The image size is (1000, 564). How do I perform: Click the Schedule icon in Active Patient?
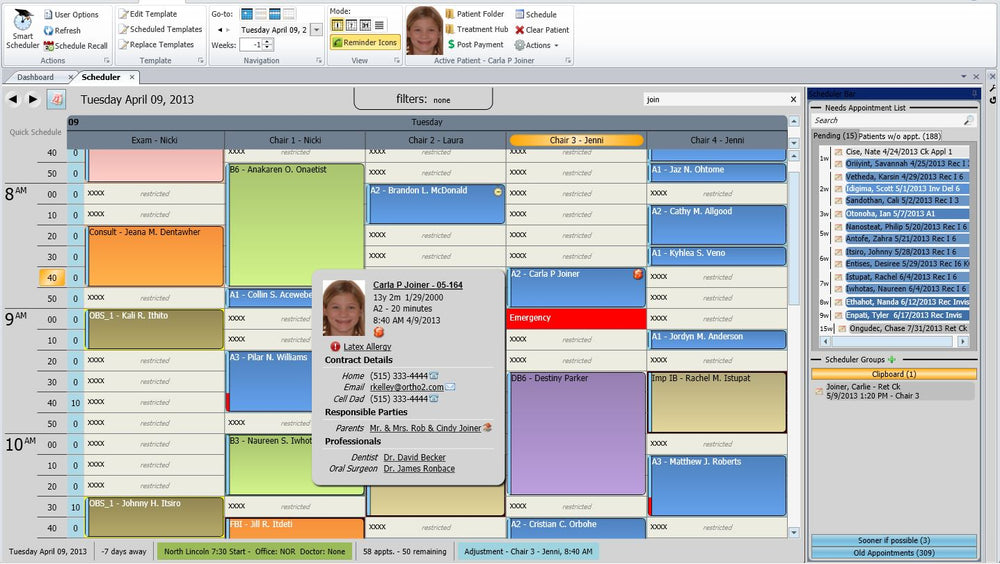click(520, 14)
